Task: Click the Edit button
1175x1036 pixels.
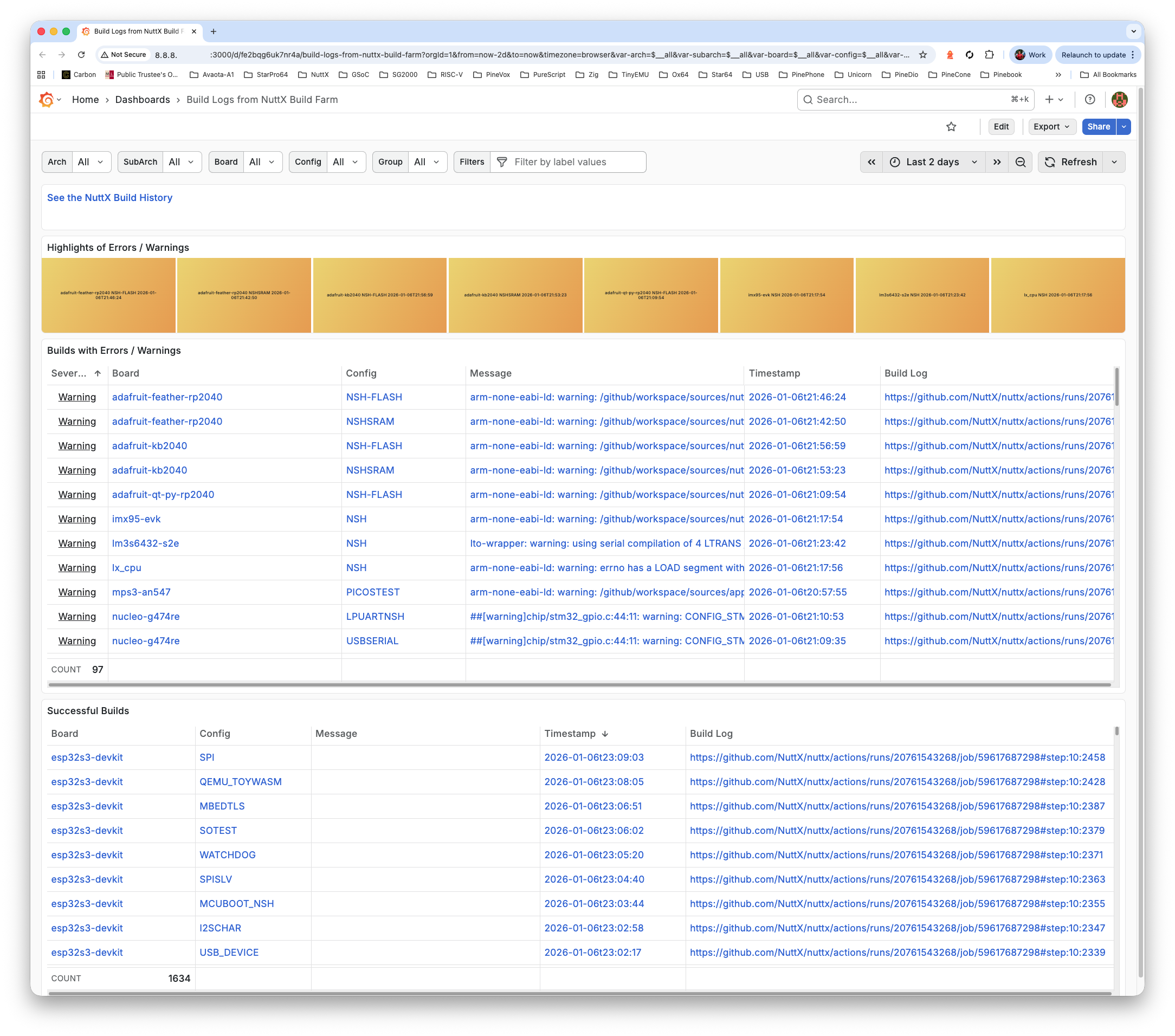Action: pyautogui.click(x=1002, y=126)
